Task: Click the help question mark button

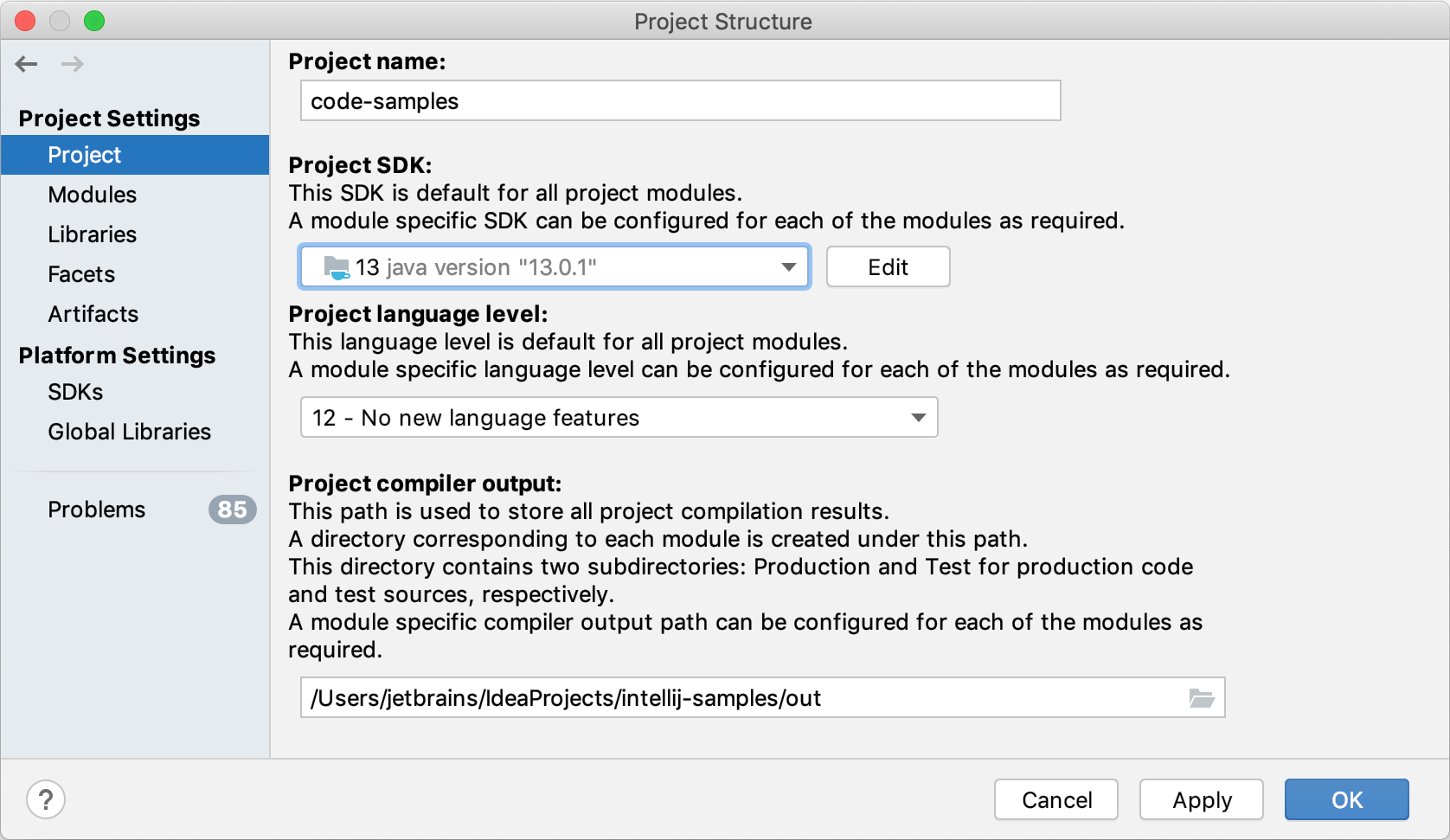Action: (46, 799)
